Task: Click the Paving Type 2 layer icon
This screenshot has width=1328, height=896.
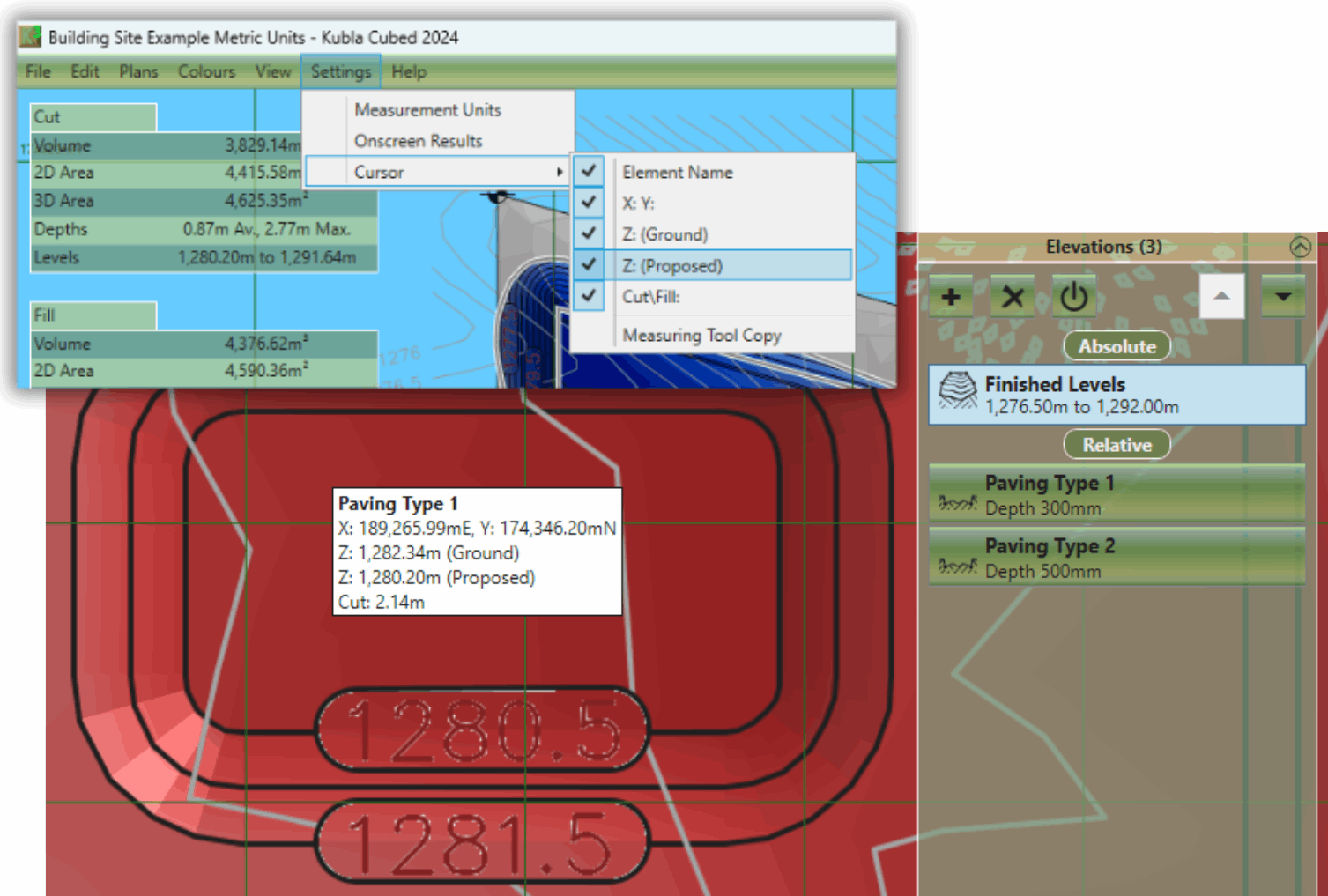Action: 955,564
